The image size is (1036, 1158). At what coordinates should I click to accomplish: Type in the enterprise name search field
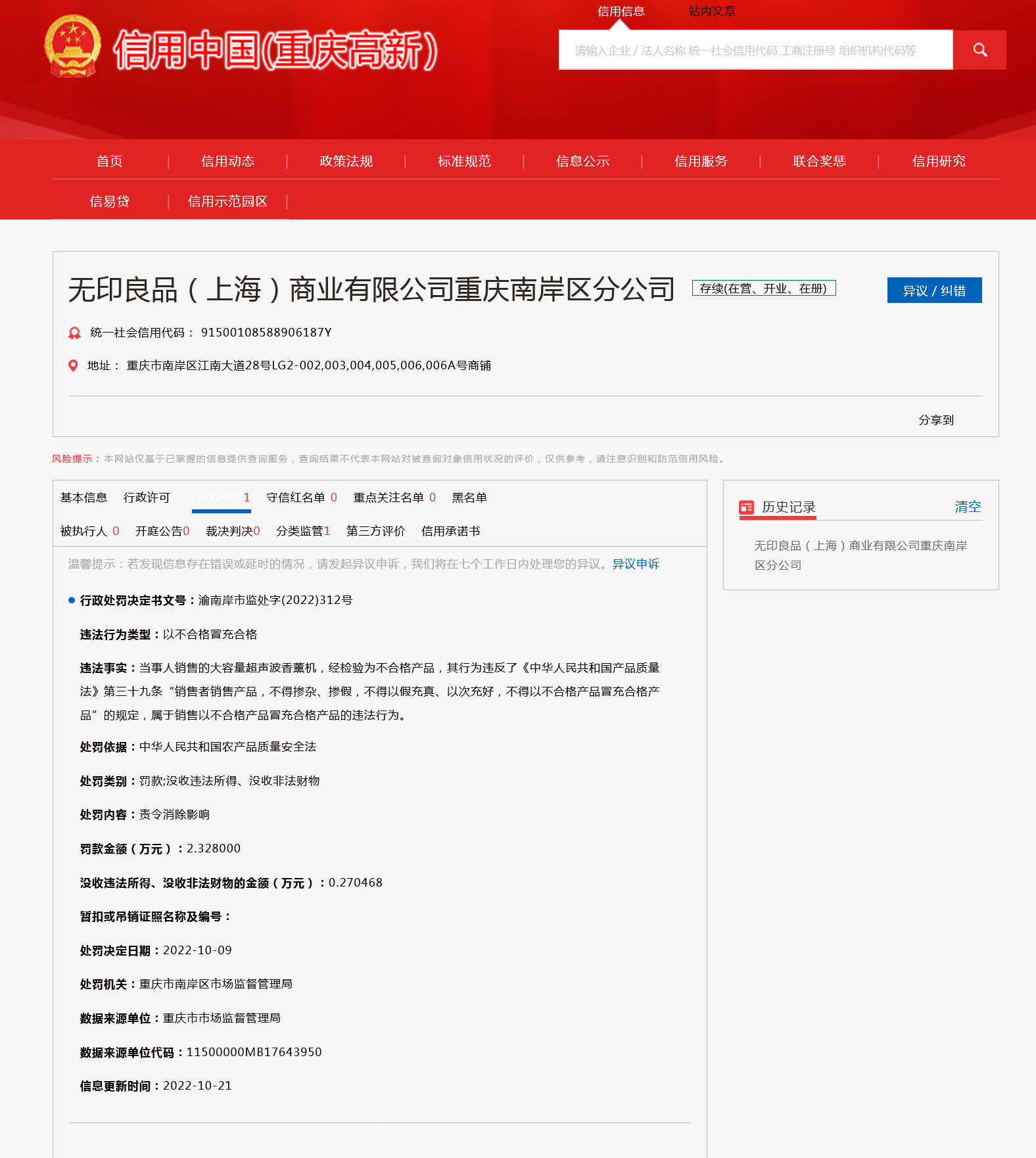pyautogui.click(x=755, y=50)
